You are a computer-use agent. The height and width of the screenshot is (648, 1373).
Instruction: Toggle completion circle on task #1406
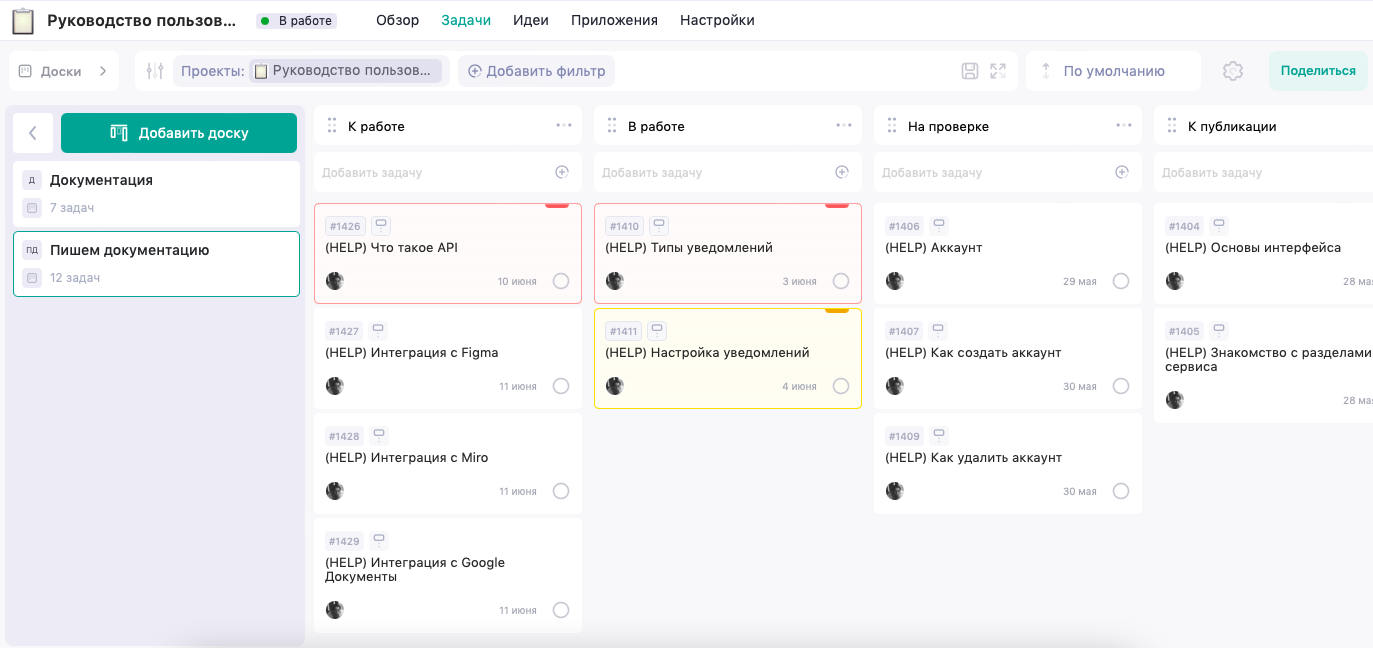1121,281
